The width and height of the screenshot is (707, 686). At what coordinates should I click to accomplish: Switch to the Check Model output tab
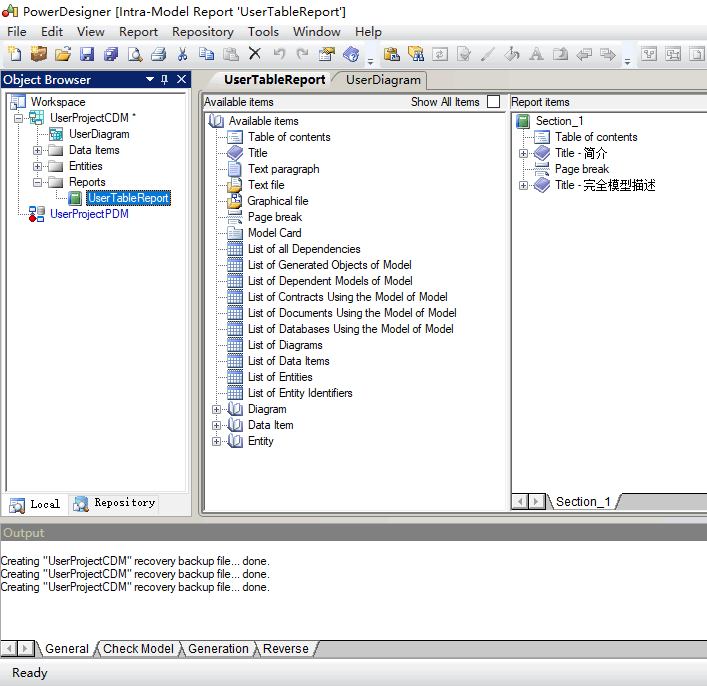[x=138, y=649]
